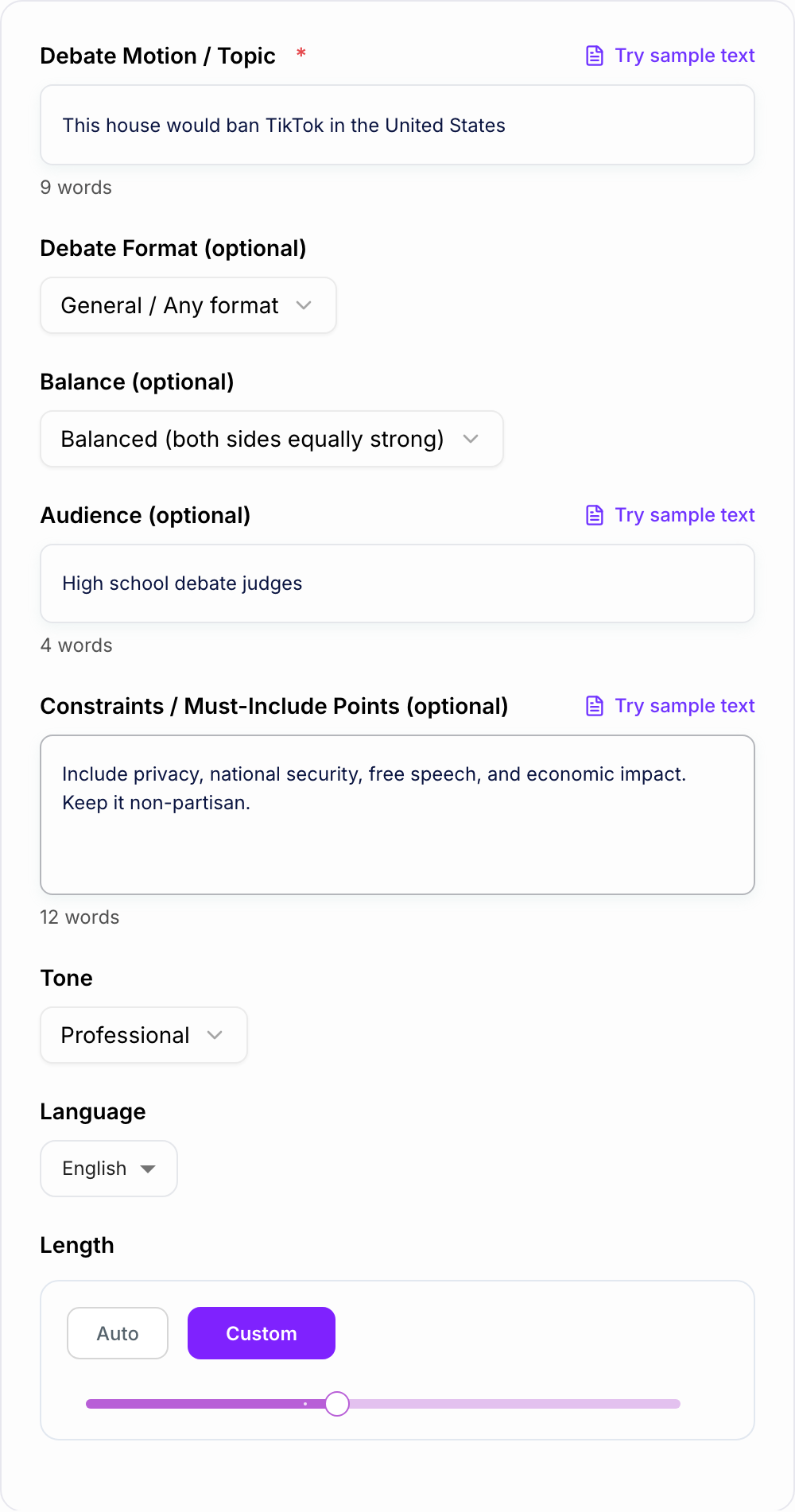The image size is (795, 1512).
Task: Select Custom length mode
Action: (x=262, y=1333)
